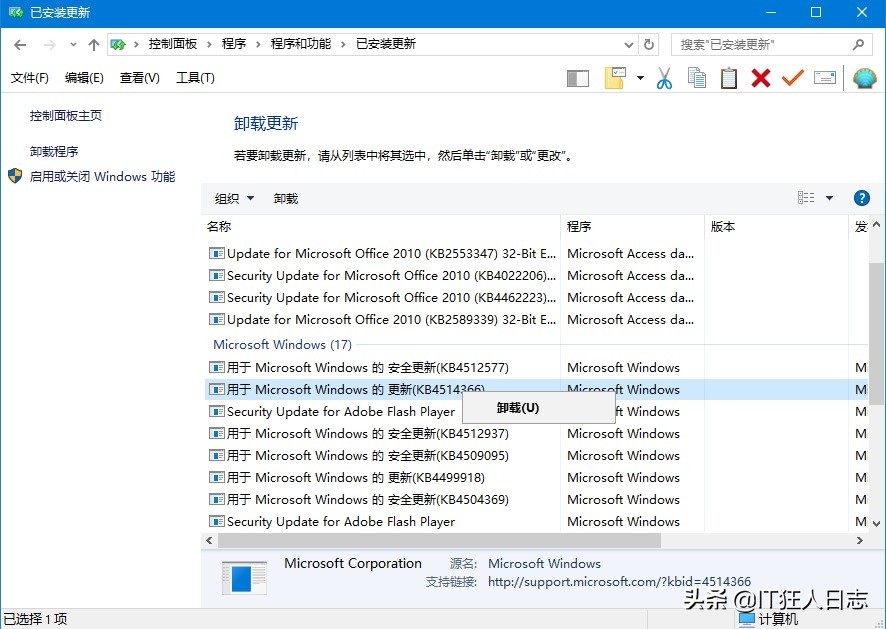Click the Copy toolbar icon
Screen dimensions: 886x629
(x=697, y=78)
